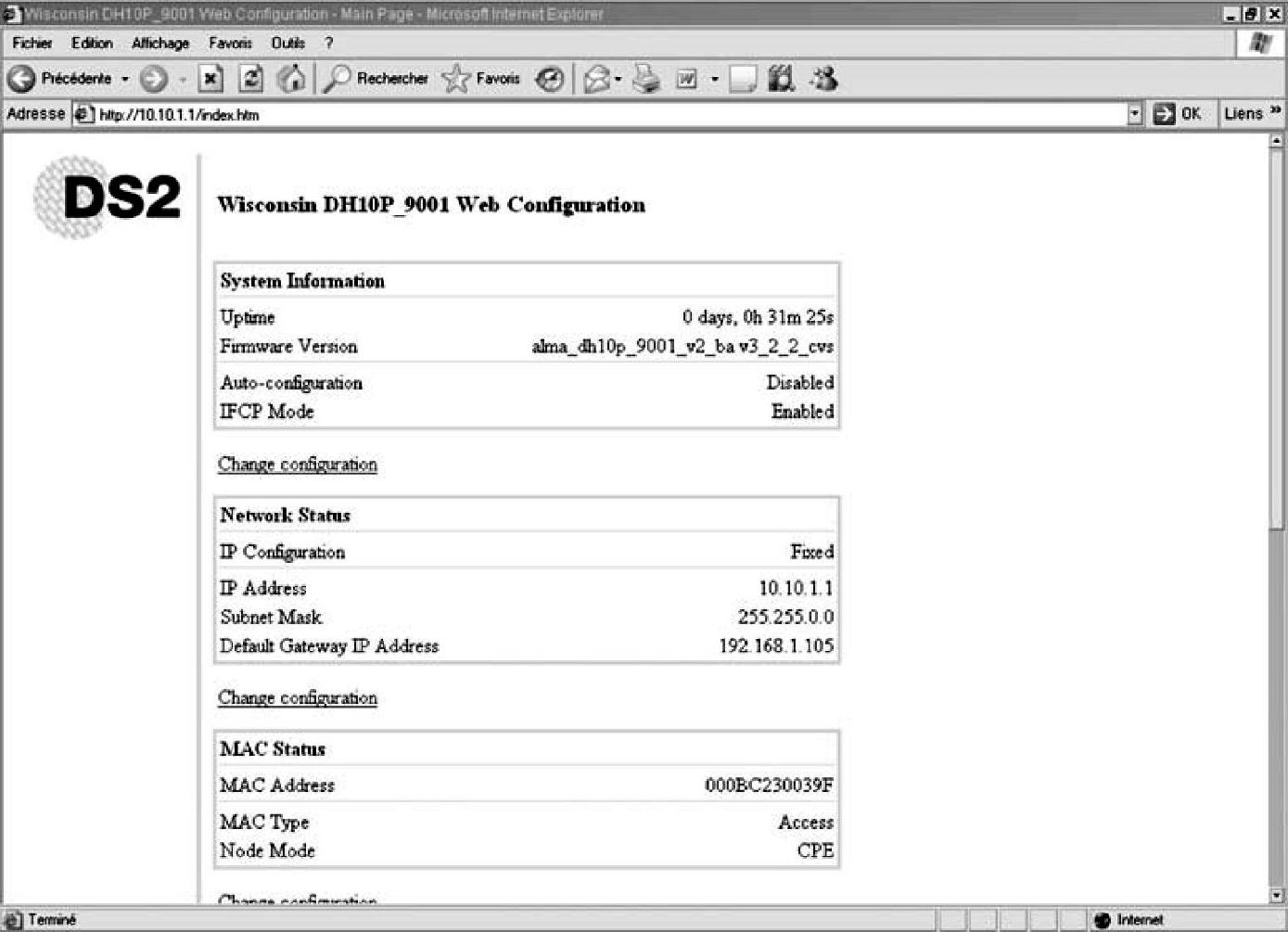
Task: Open the Research toolbar icon
Action: pyautogui.click(x=782, y=79)
